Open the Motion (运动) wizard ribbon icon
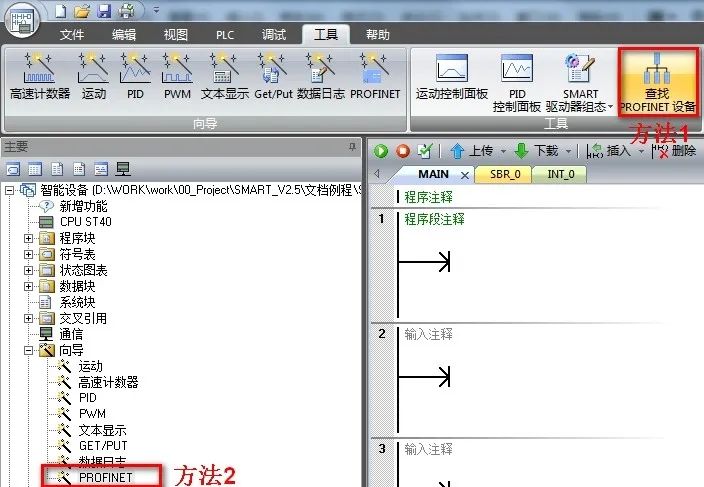The image size is (704, 487). pos(93,76)
